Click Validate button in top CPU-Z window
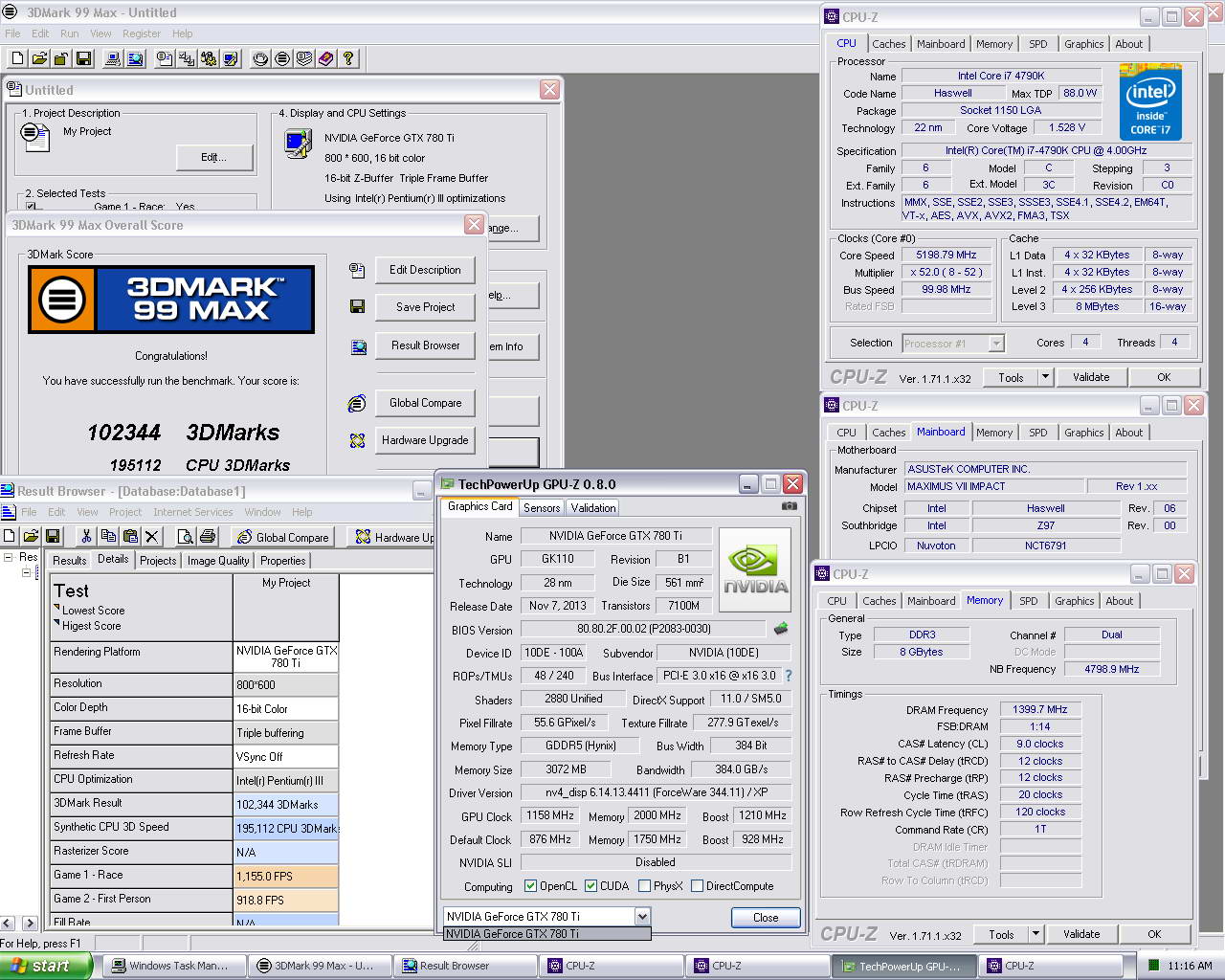Viewport: 1225px width, 980px height. point(1091,377)
